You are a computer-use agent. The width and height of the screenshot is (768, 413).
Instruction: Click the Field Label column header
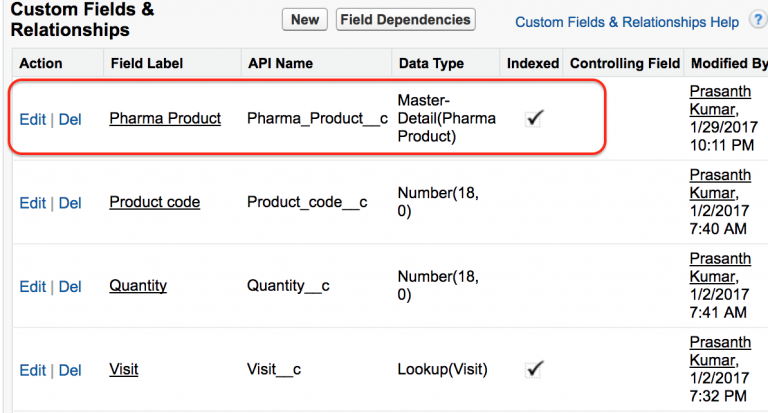tap(146, 63)
